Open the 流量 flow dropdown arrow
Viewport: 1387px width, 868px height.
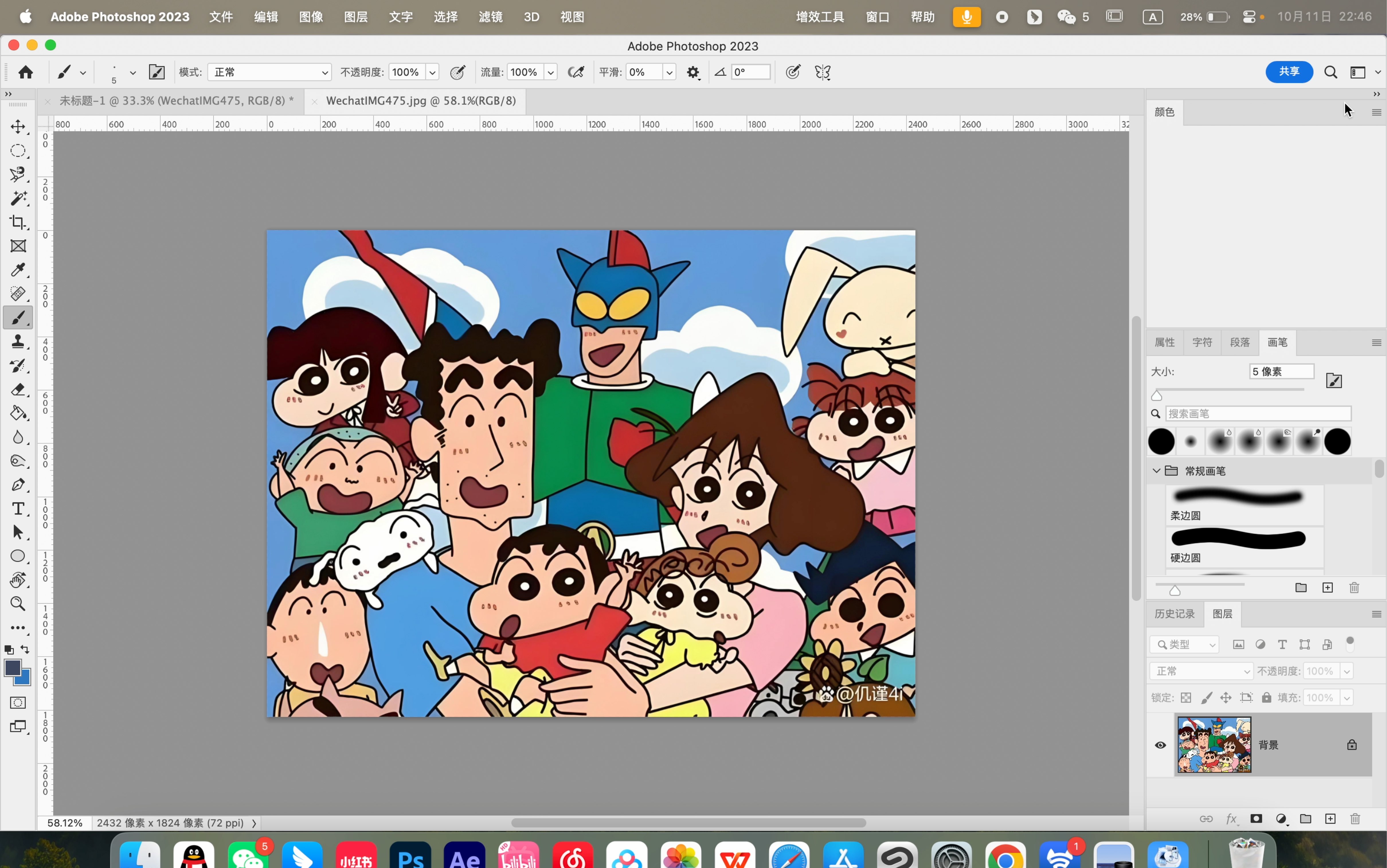coord(550,72)
